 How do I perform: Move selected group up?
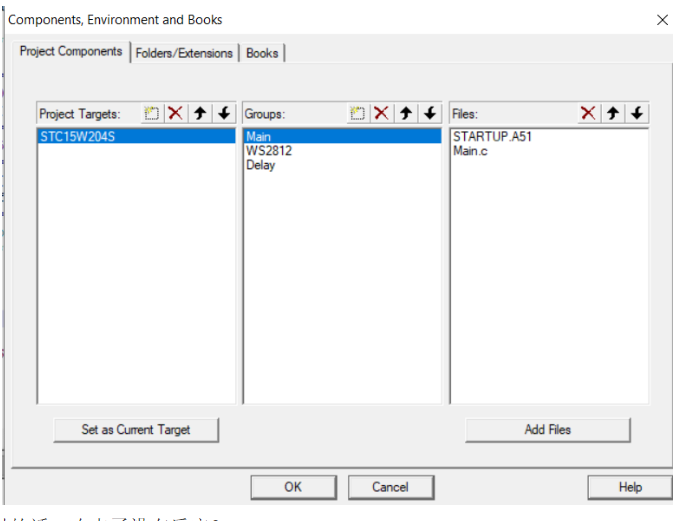pos(406,113)
